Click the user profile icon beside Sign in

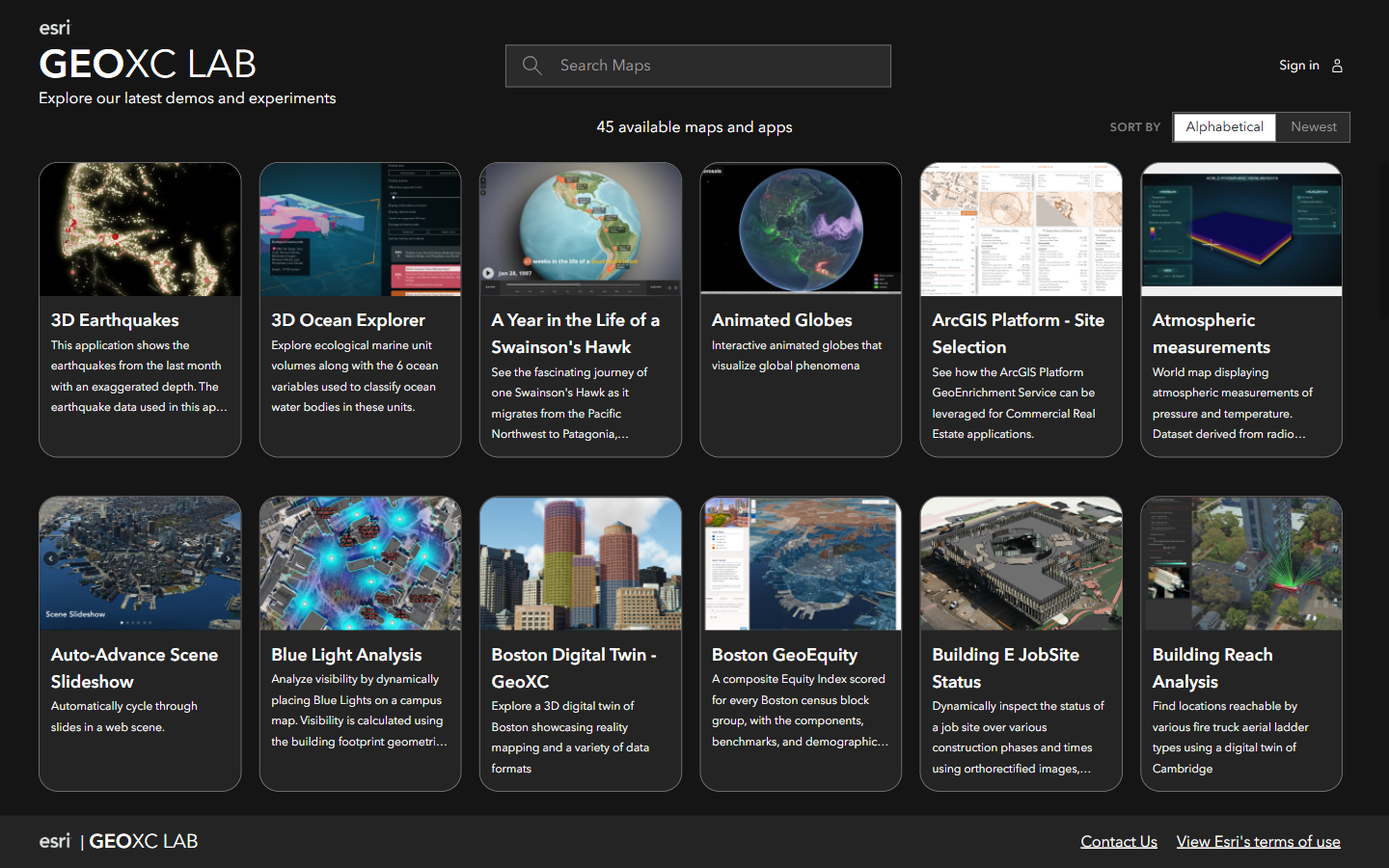(1337, 66)
